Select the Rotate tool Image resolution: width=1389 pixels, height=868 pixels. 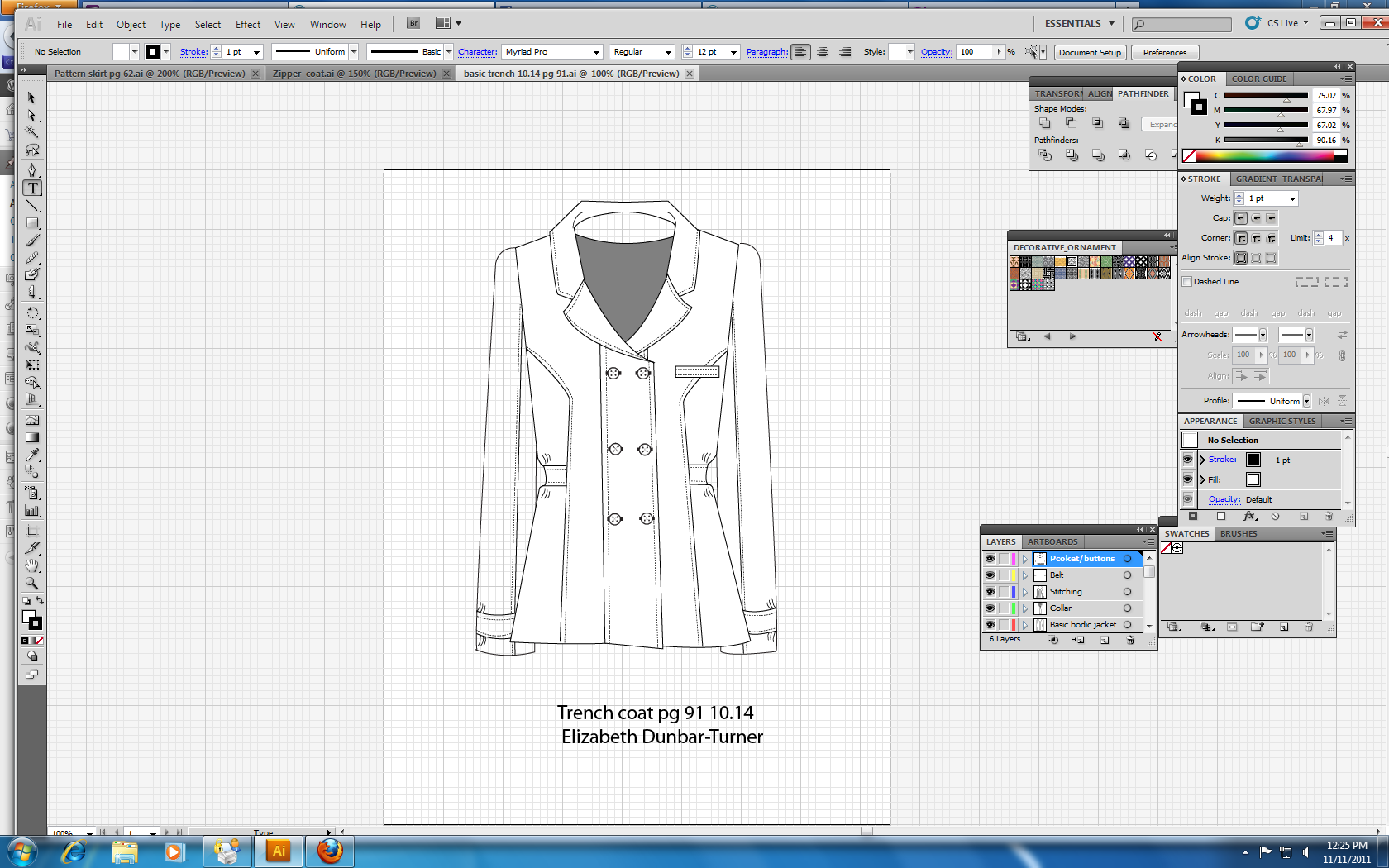pyautogui.click(x=33, y=312)
